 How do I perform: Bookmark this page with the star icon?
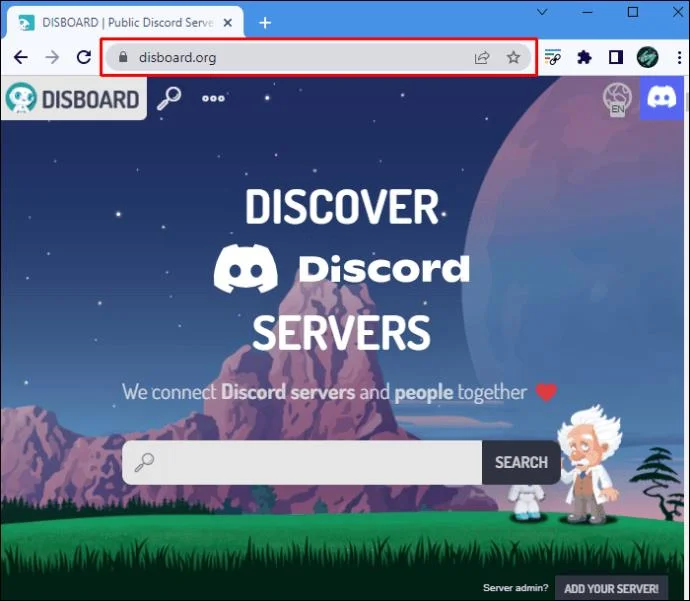[513, 58]
